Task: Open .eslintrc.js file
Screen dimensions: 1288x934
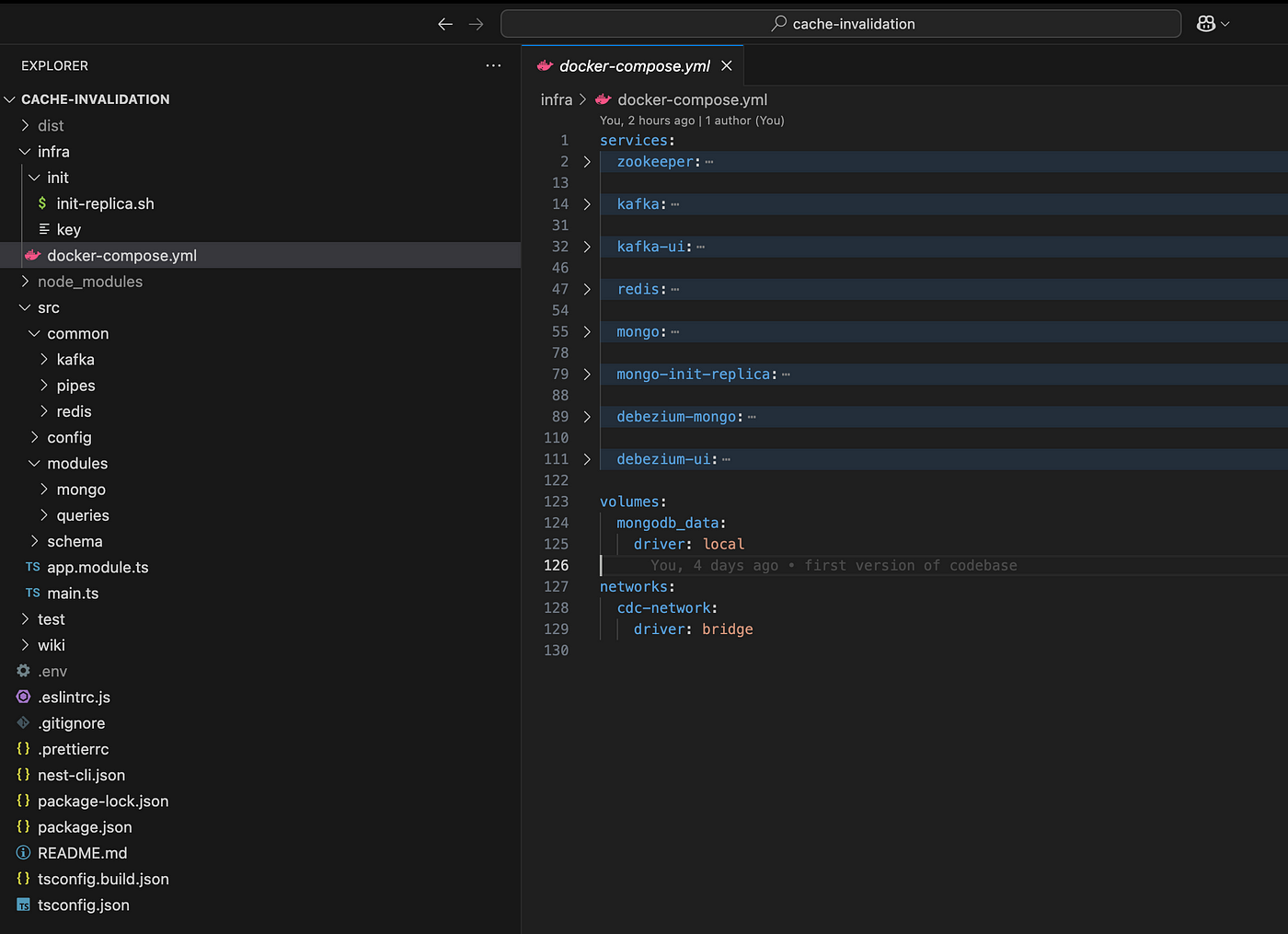Action: (260, 698)
